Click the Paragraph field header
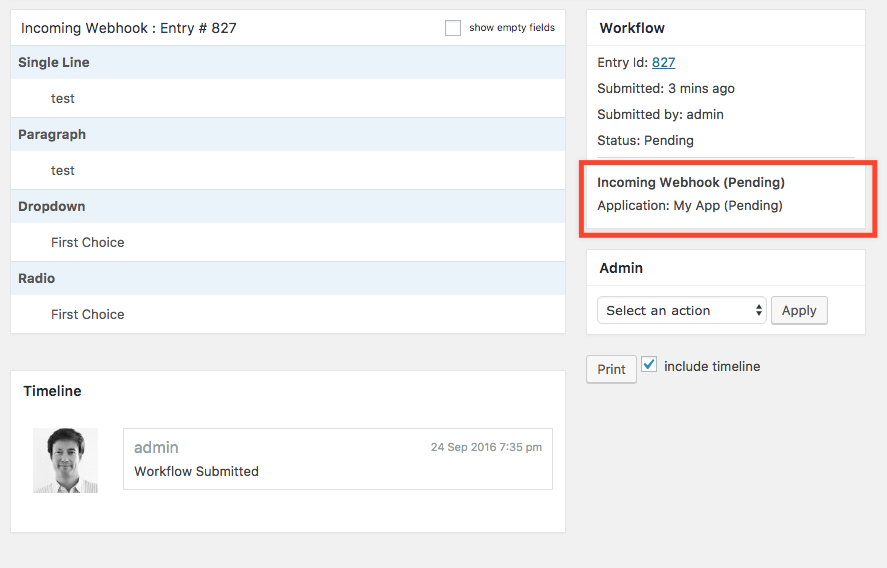Image resolution: width=887 pixels, height=568 pixels. click(52, 134)
